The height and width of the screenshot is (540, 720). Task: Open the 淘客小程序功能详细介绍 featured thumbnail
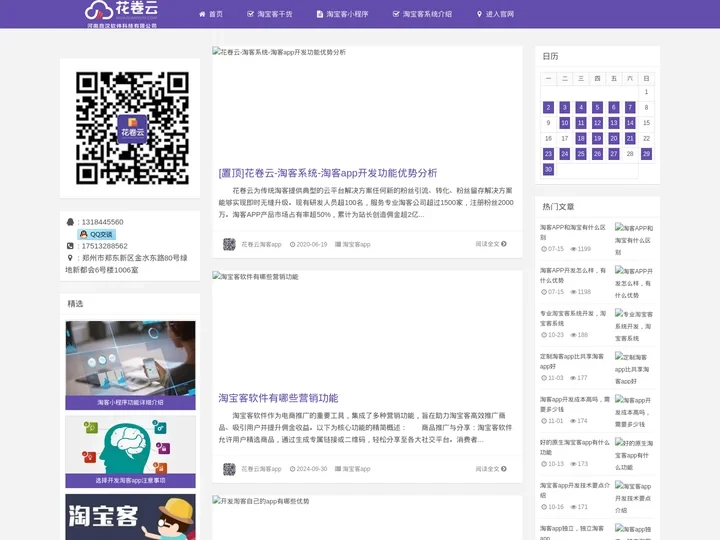130,365
